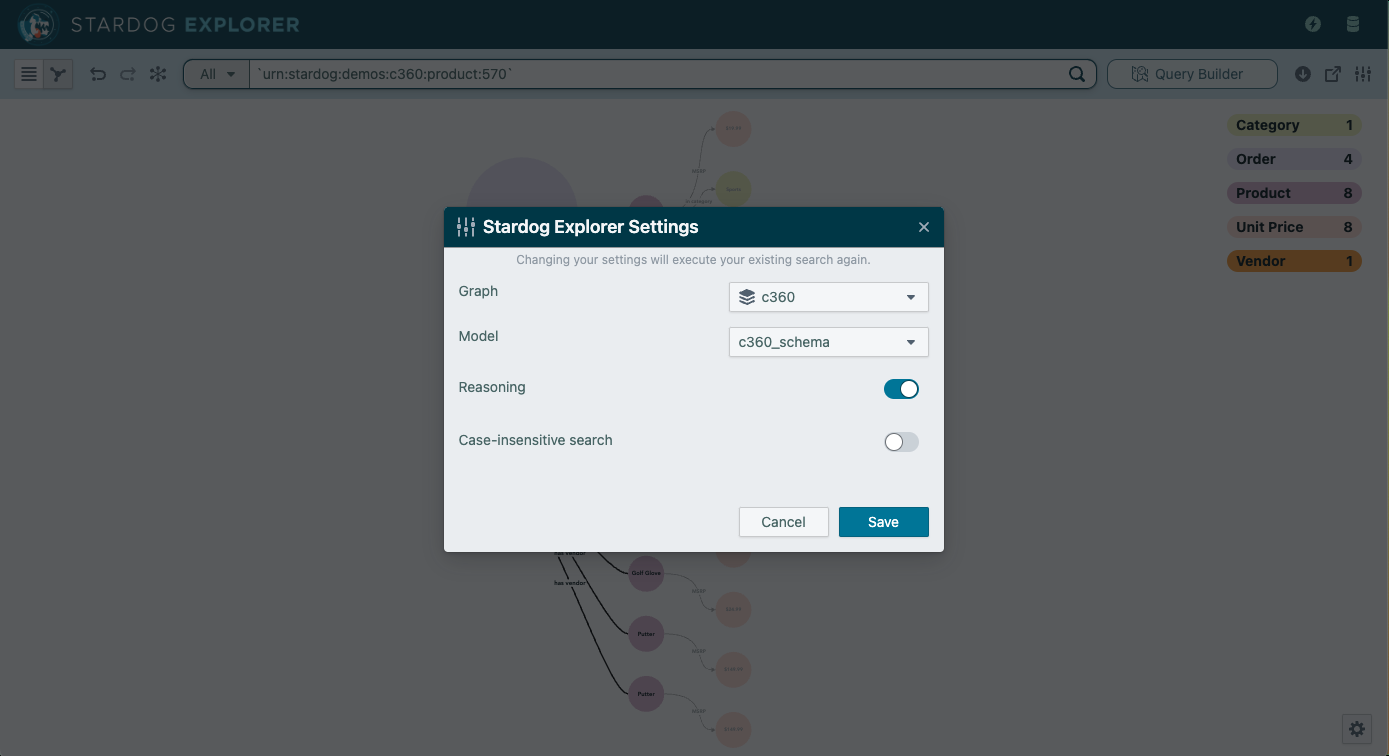Click the download results icon
Image resolution: width=1389 pixels, height=756 pixels.
point(1302,73)
